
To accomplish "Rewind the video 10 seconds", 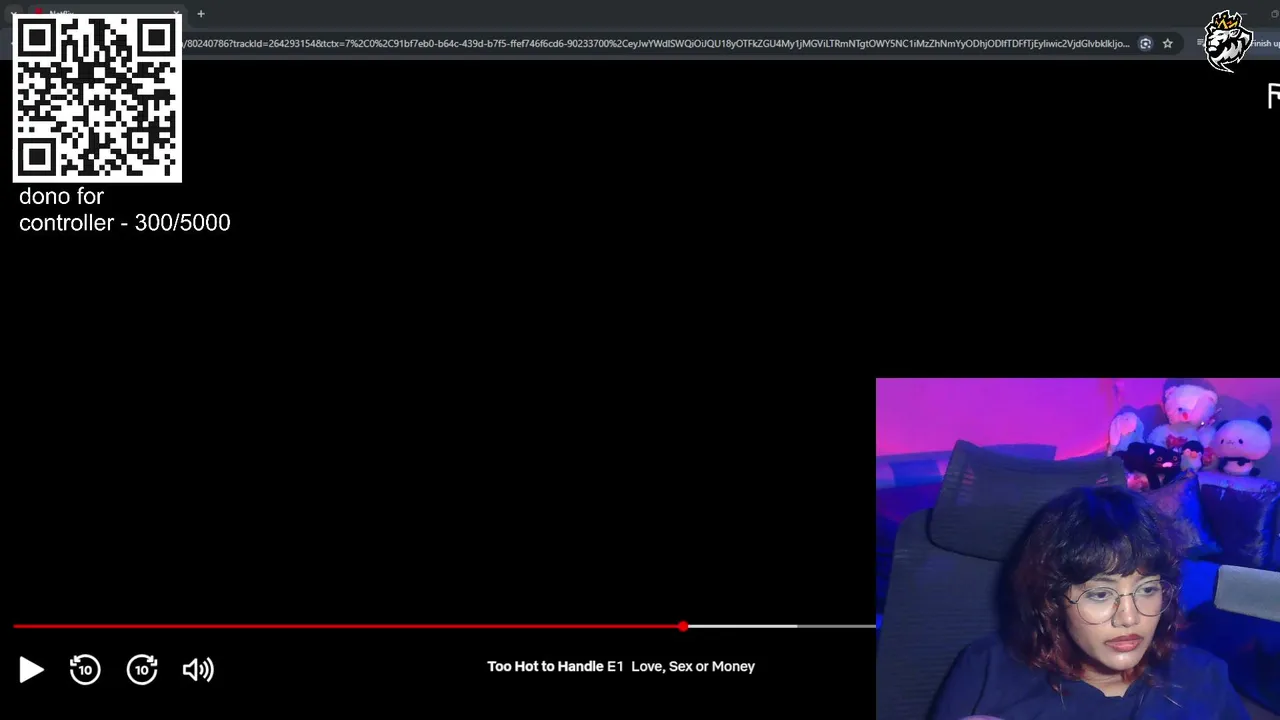I will click(x=85, y=669).
